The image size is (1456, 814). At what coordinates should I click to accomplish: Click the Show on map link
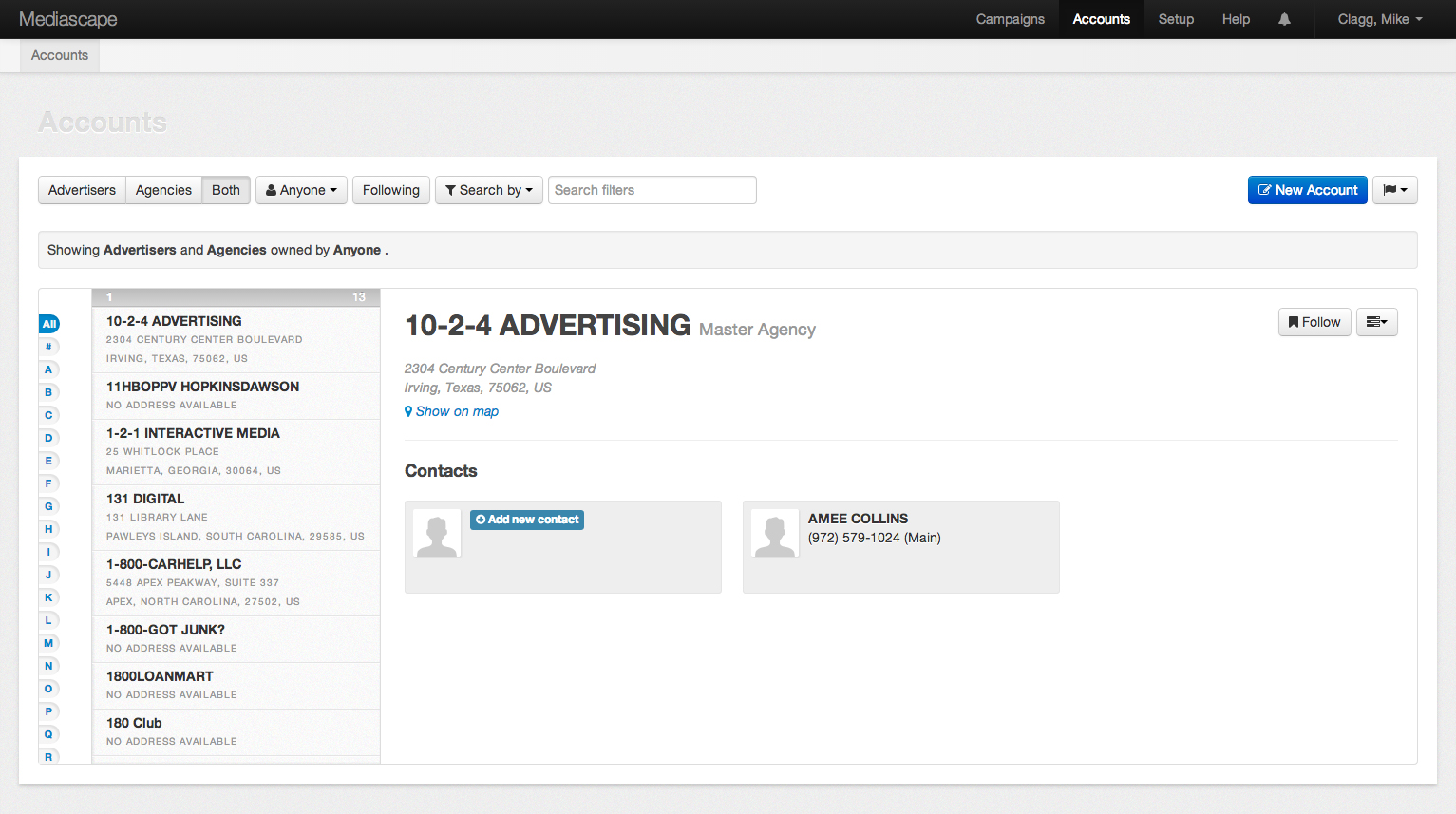point(457,411)
